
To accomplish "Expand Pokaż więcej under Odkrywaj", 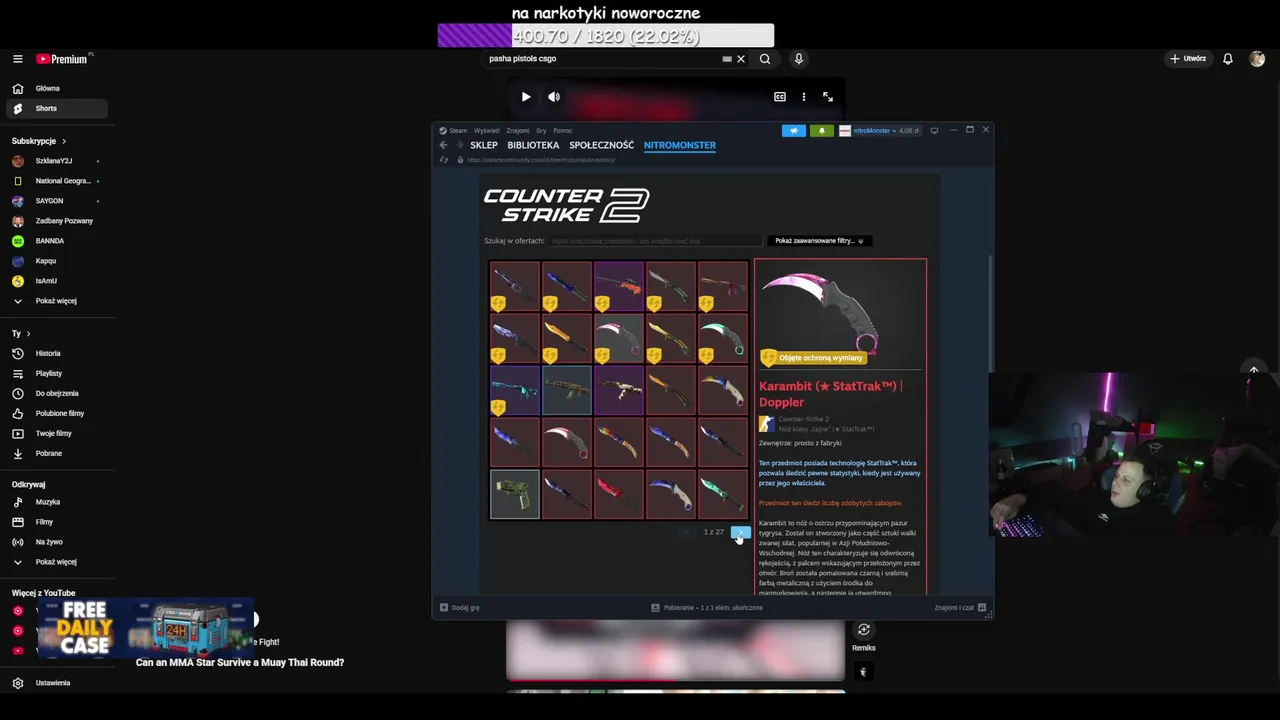I will pyautogui.click(x=58, y=562).
